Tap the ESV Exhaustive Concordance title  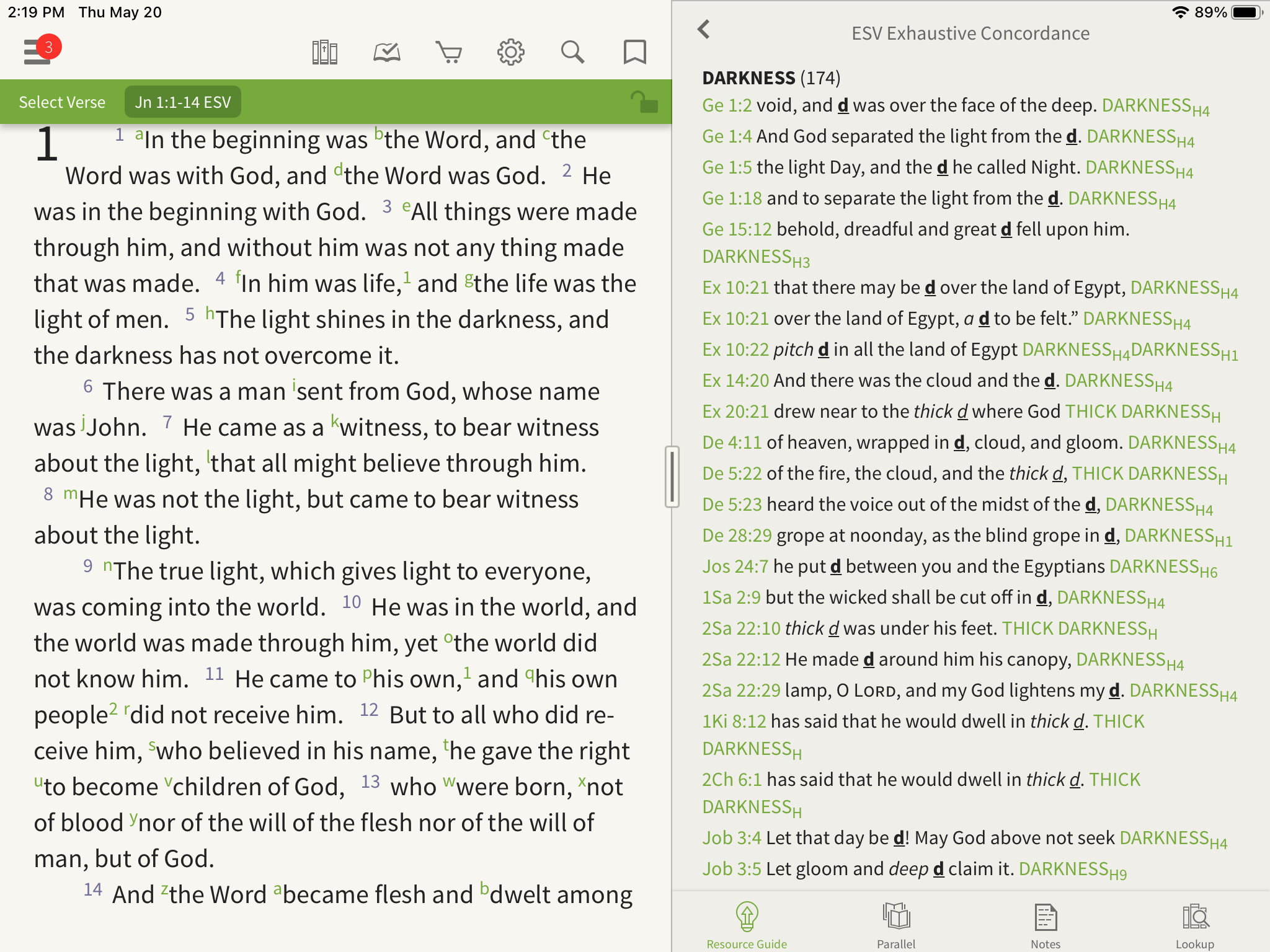click(x=970, y=33)
